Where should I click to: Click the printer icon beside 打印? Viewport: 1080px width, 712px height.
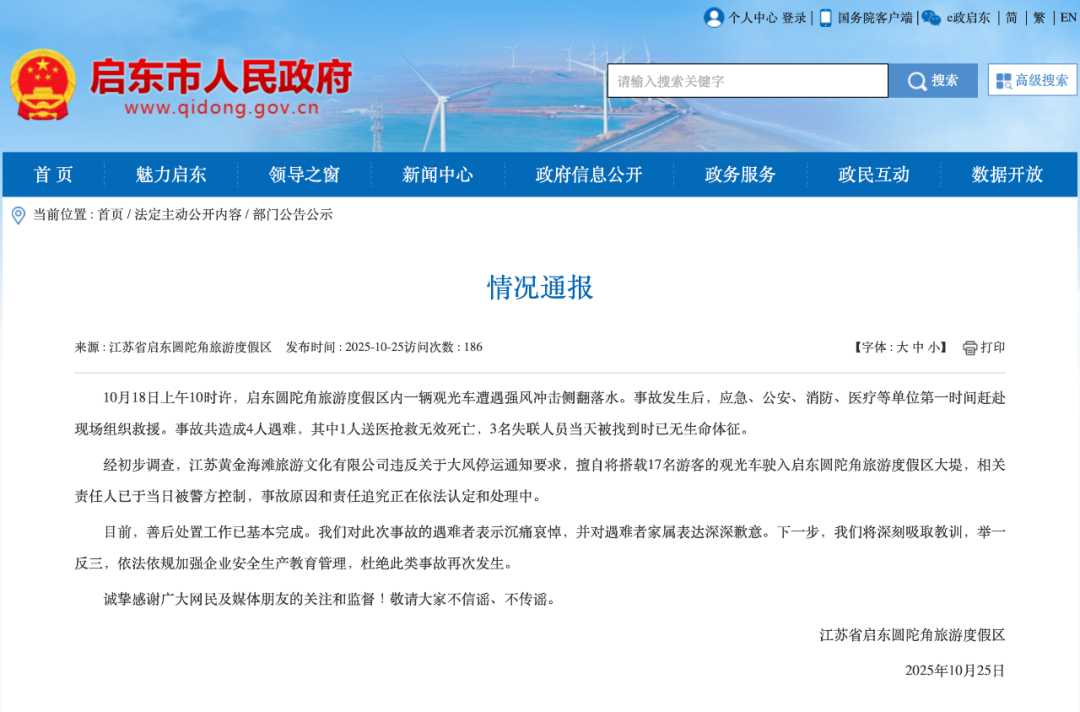(969, 348)
